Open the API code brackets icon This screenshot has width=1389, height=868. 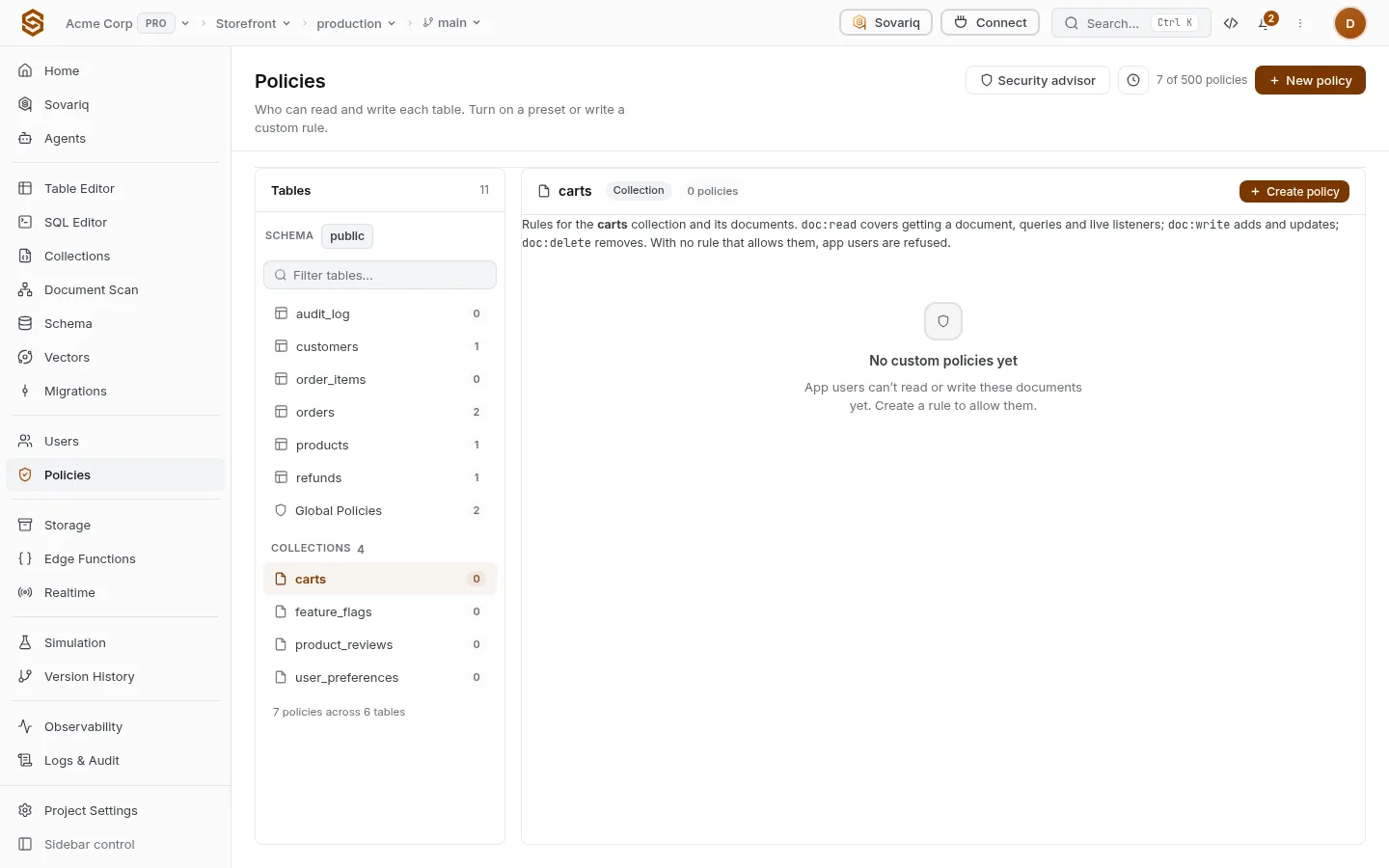point(1231,23)
